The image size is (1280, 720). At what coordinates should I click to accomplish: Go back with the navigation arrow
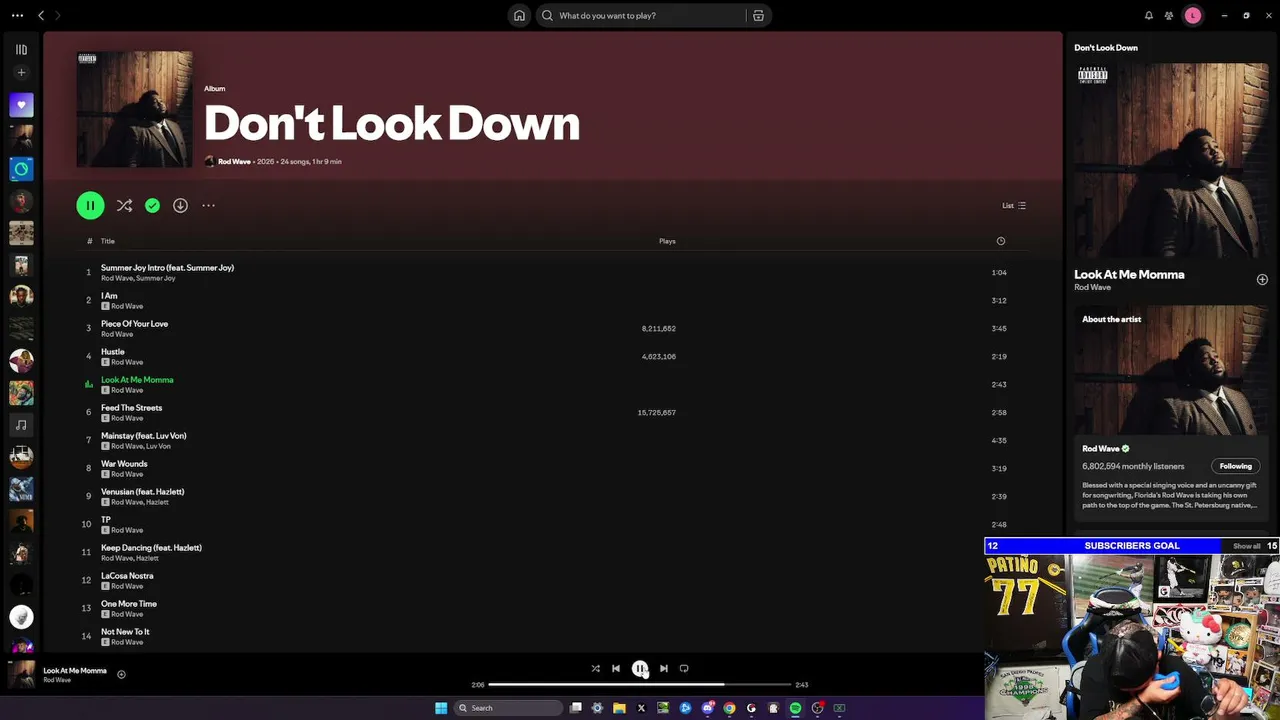pos(41,15)
